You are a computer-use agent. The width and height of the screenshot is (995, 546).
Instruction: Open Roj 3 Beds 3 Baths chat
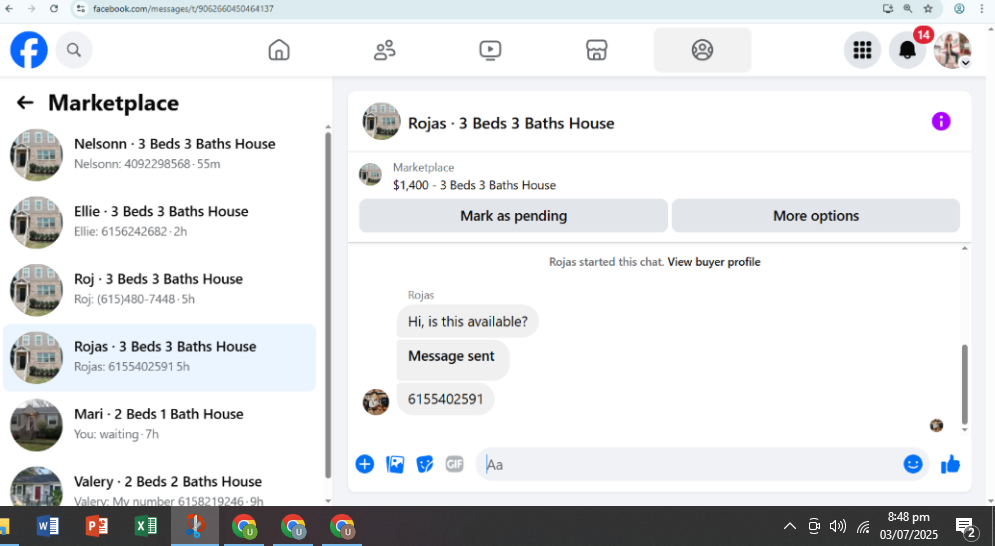coord(159,290)
